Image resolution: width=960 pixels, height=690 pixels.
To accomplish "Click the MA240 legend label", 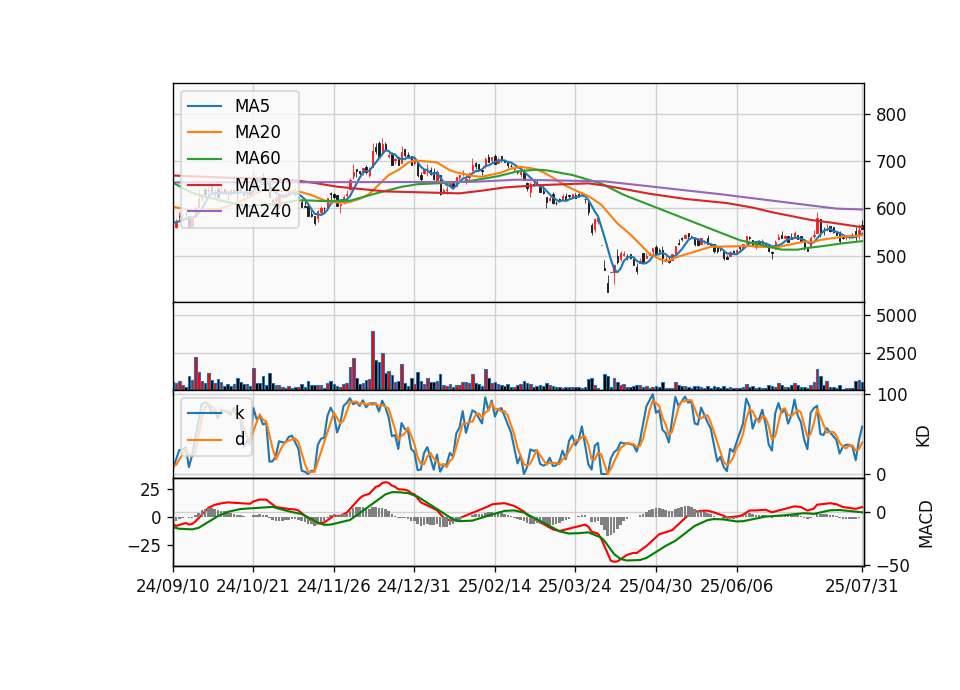I will (x=263, y=211).
